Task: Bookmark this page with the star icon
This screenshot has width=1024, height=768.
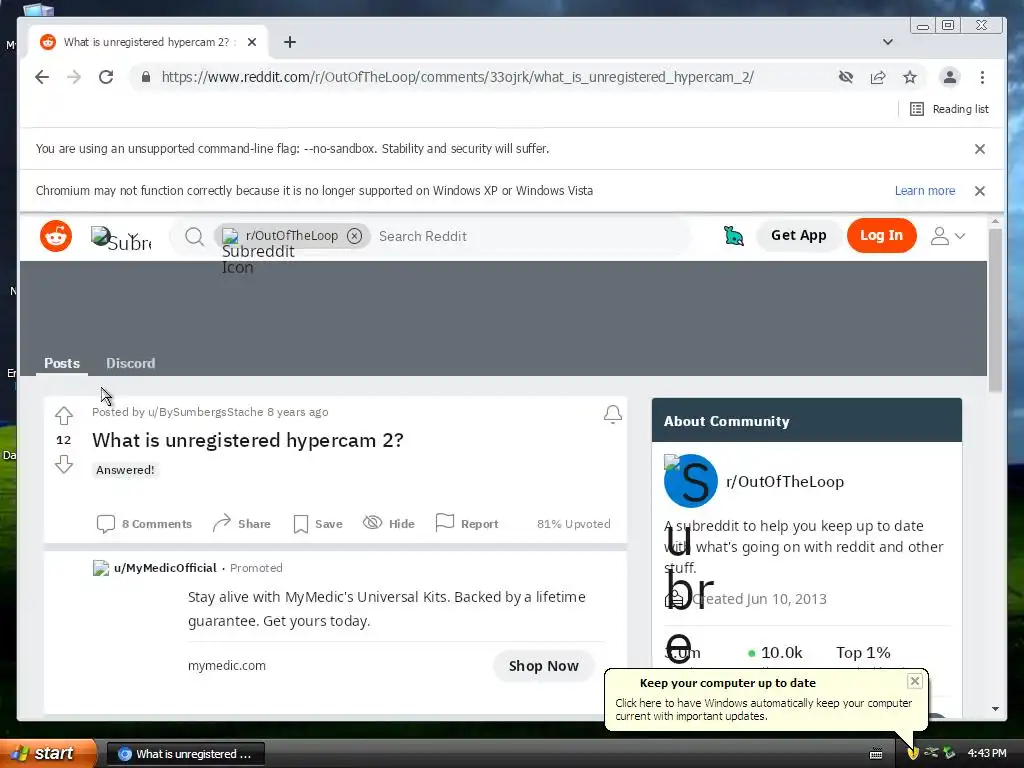Action: click(910, 77)
